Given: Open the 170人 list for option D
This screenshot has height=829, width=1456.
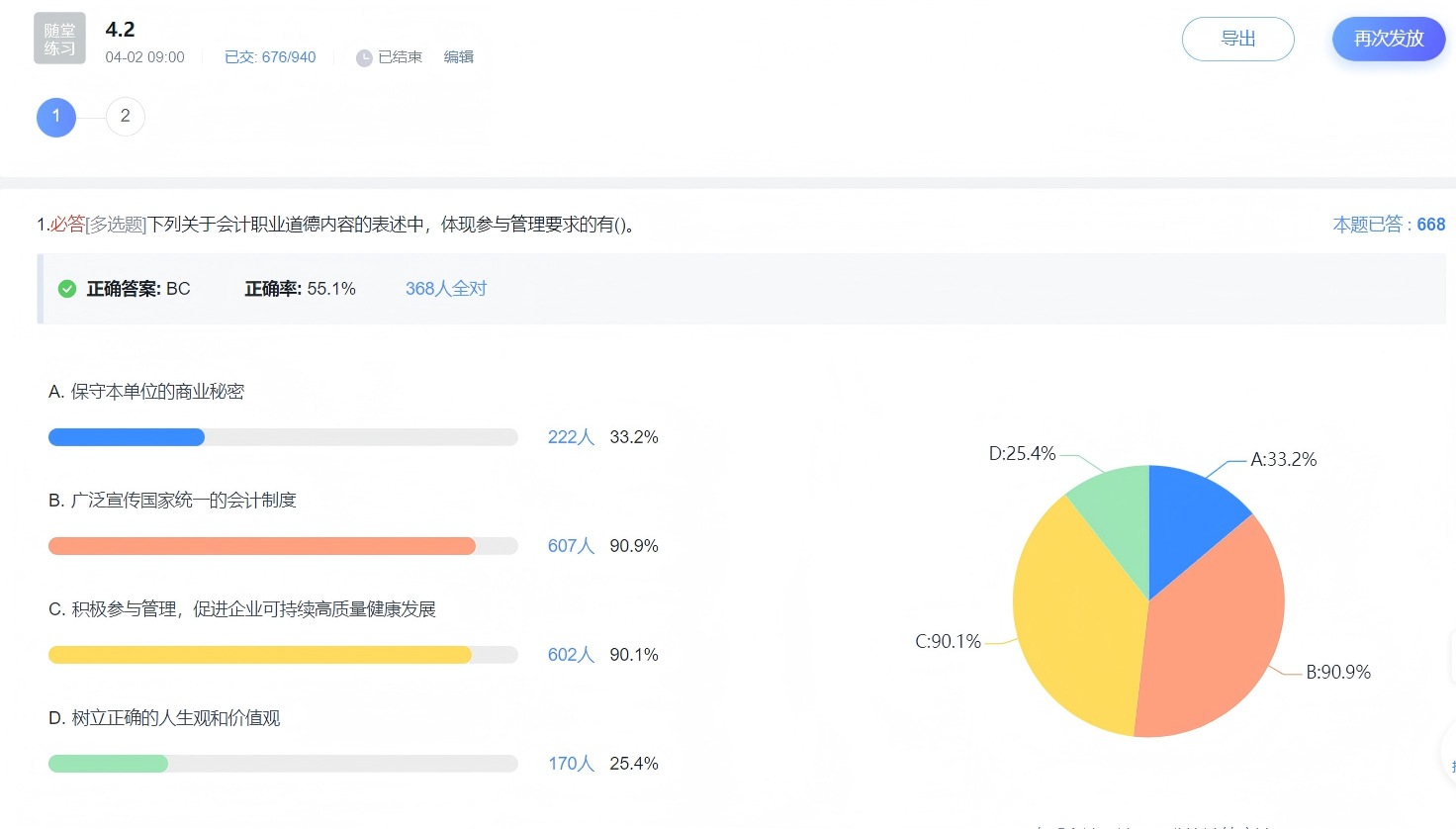Looking at the screenshot, I should coord(571,764).
